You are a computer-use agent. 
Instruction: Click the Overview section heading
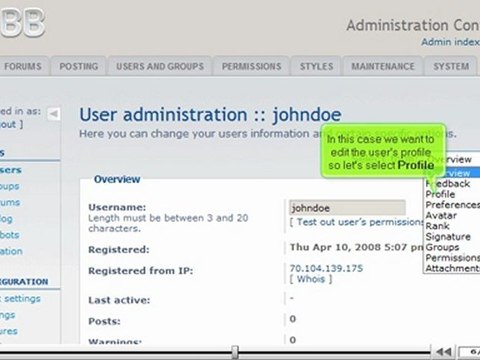[x=117, y=179]
